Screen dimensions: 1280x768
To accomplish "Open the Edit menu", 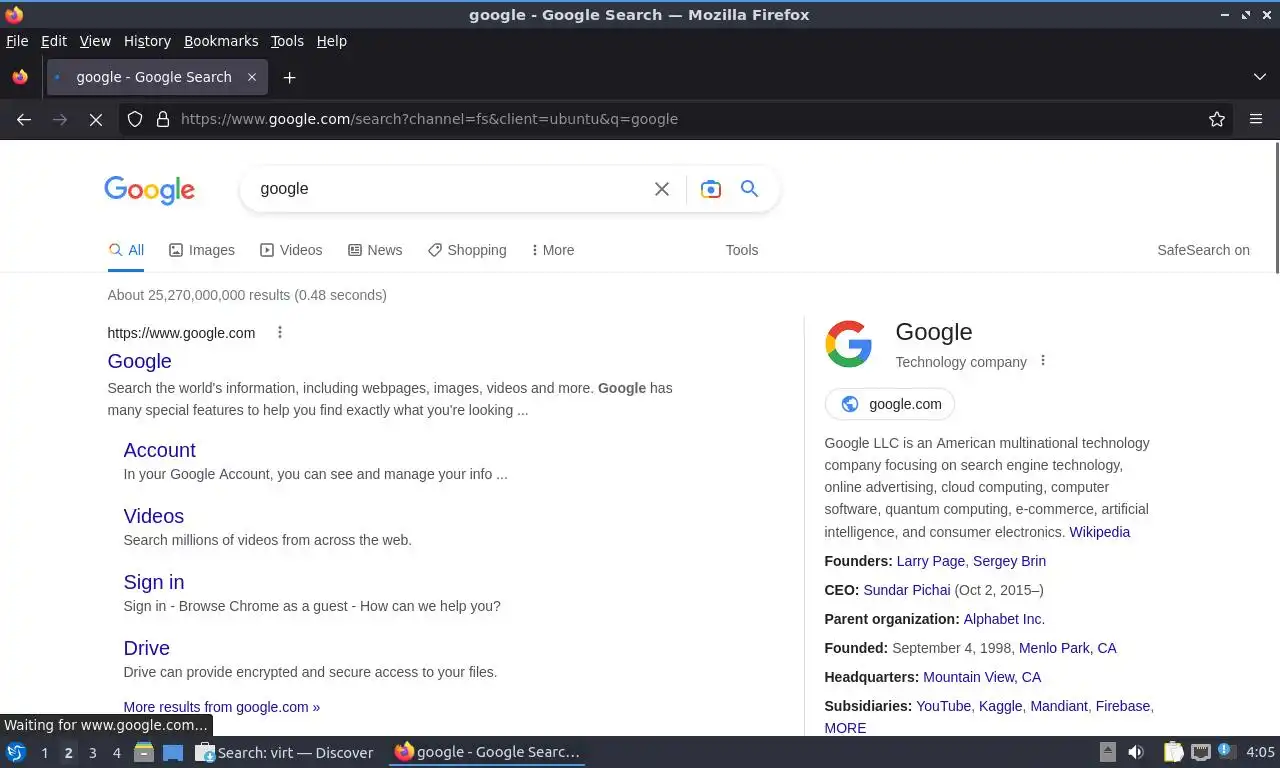I will (x=54, y=41).
